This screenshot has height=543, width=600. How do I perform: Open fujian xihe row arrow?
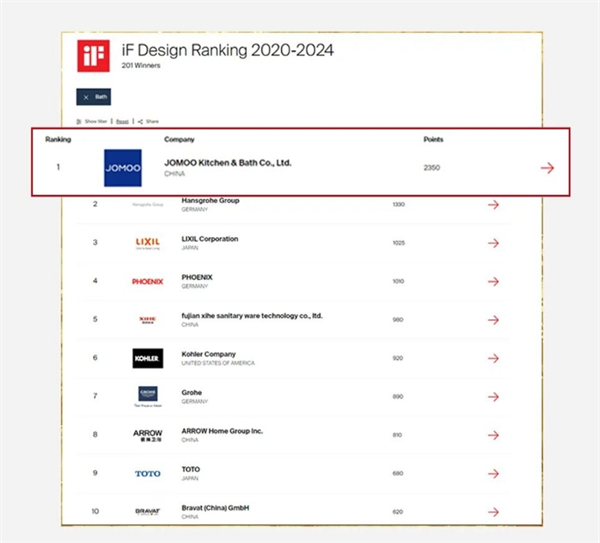click(x=493, y=320)
